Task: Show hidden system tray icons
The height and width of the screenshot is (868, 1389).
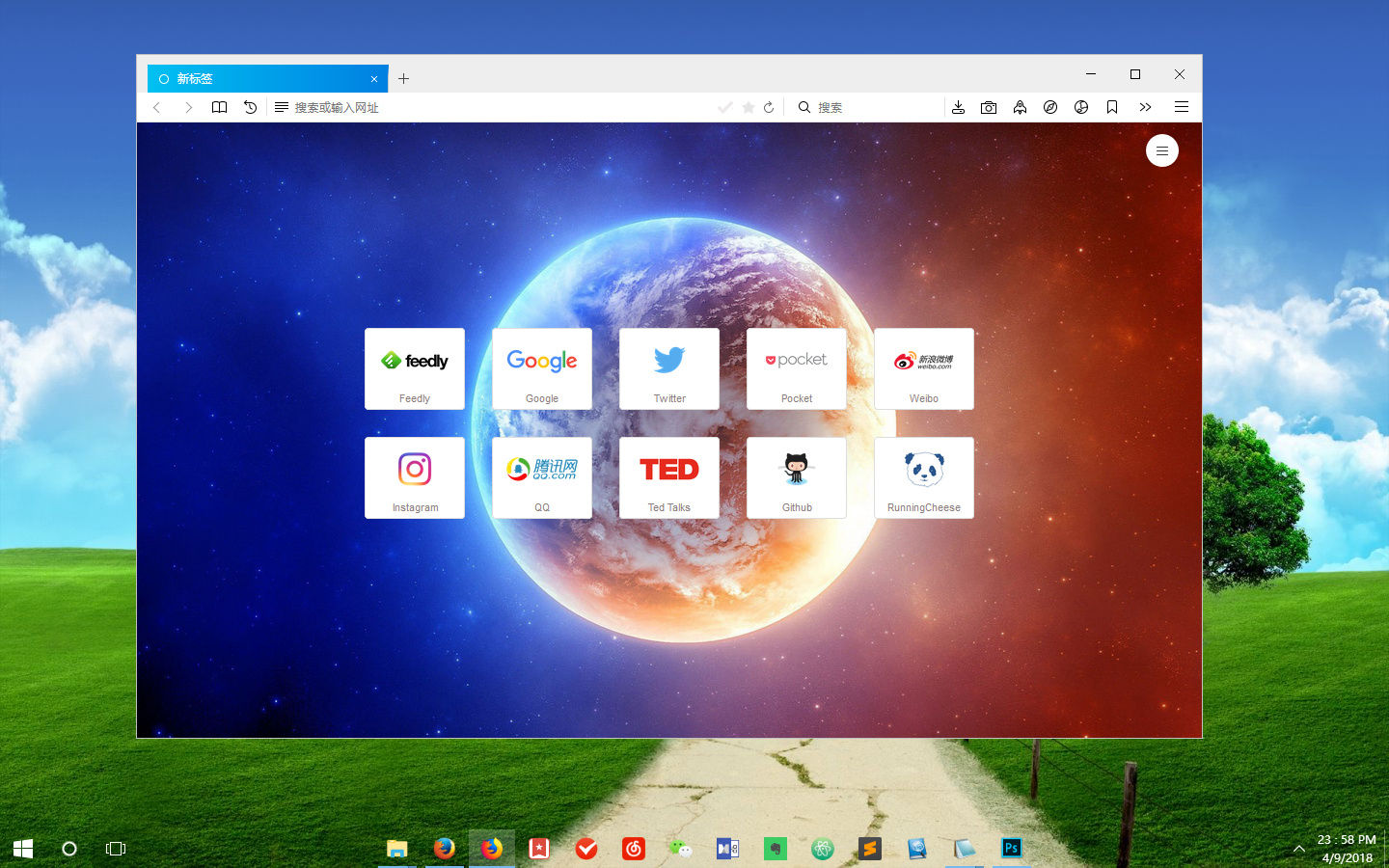Action: click(1299, 849)
